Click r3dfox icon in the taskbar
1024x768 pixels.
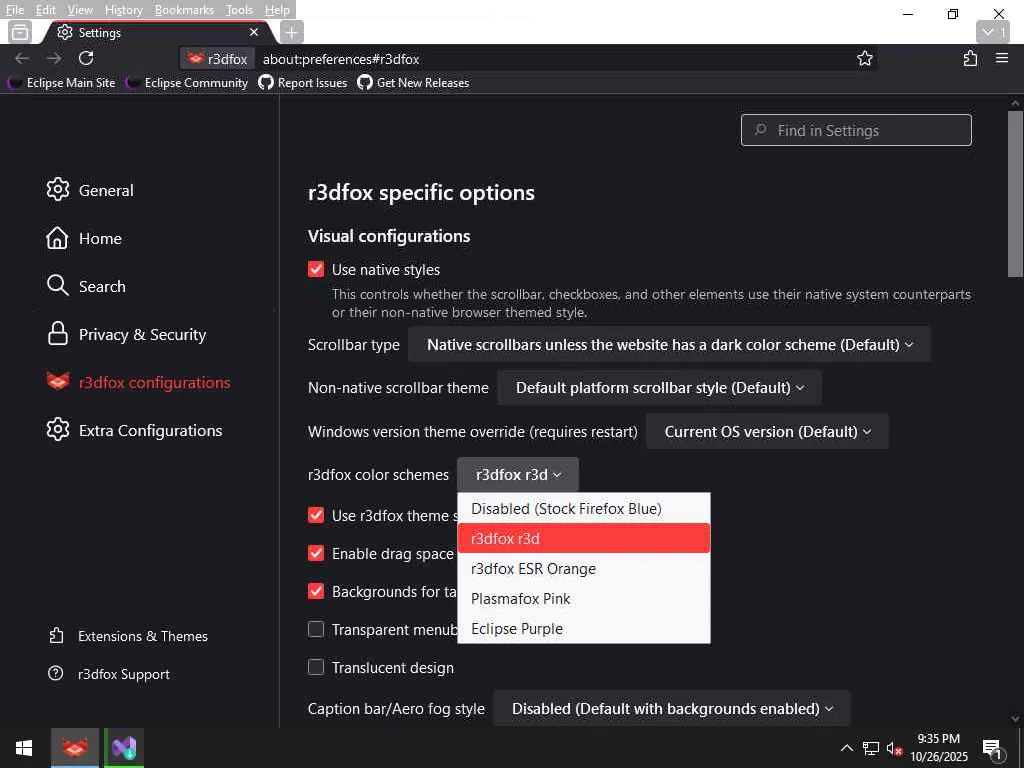74,748
